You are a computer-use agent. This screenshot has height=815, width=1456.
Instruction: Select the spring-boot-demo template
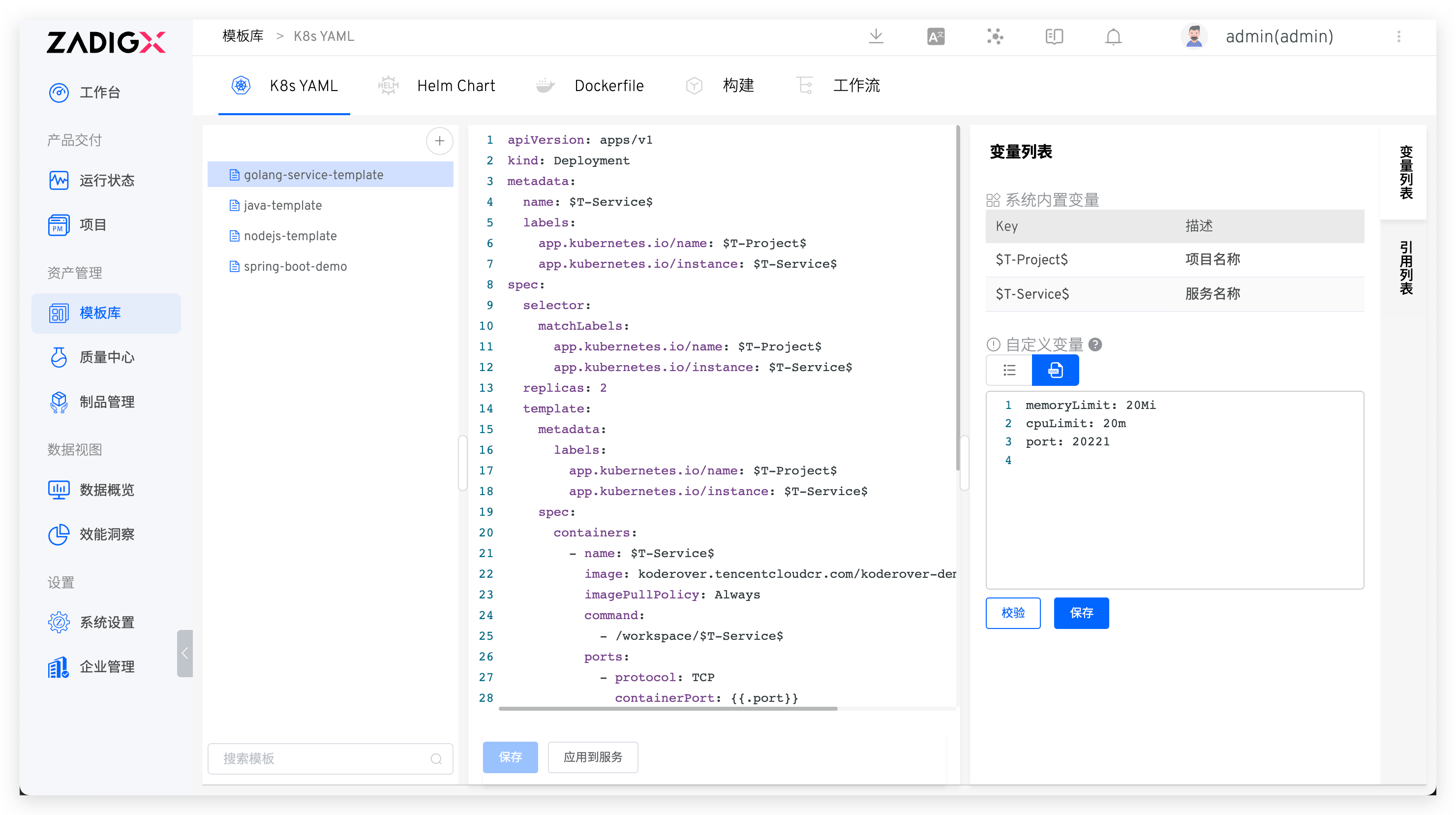295,266
